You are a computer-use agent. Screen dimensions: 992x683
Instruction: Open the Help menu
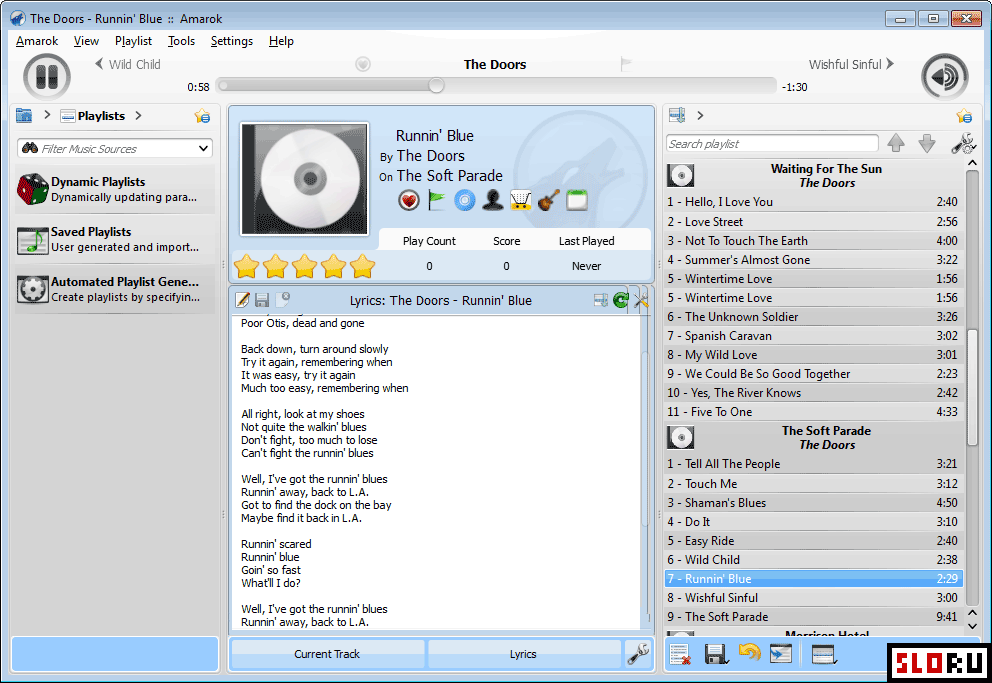281,41
